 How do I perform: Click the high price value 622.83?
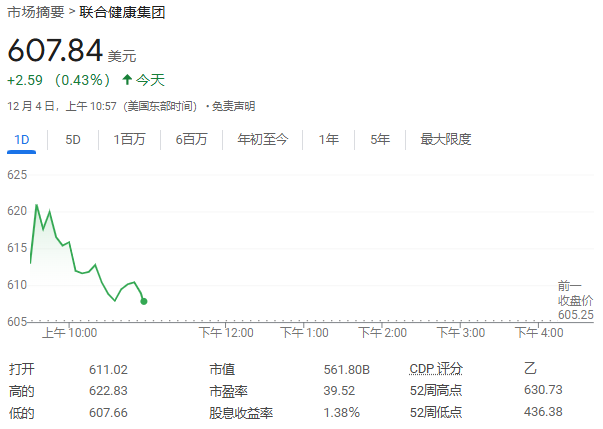[x=108, y=391]
